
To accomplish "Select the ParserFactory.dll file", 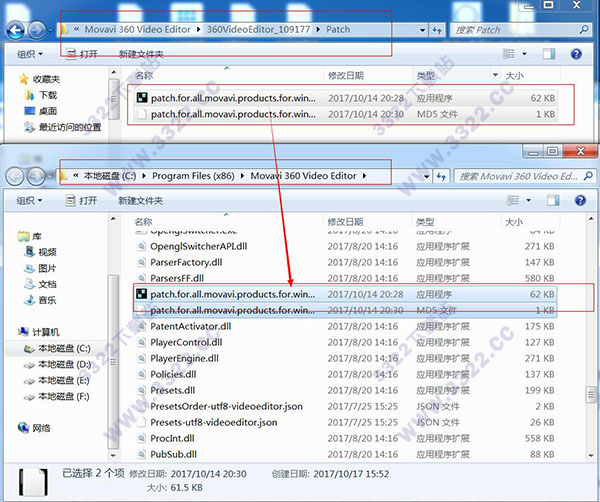I will [x=345, y=262].
